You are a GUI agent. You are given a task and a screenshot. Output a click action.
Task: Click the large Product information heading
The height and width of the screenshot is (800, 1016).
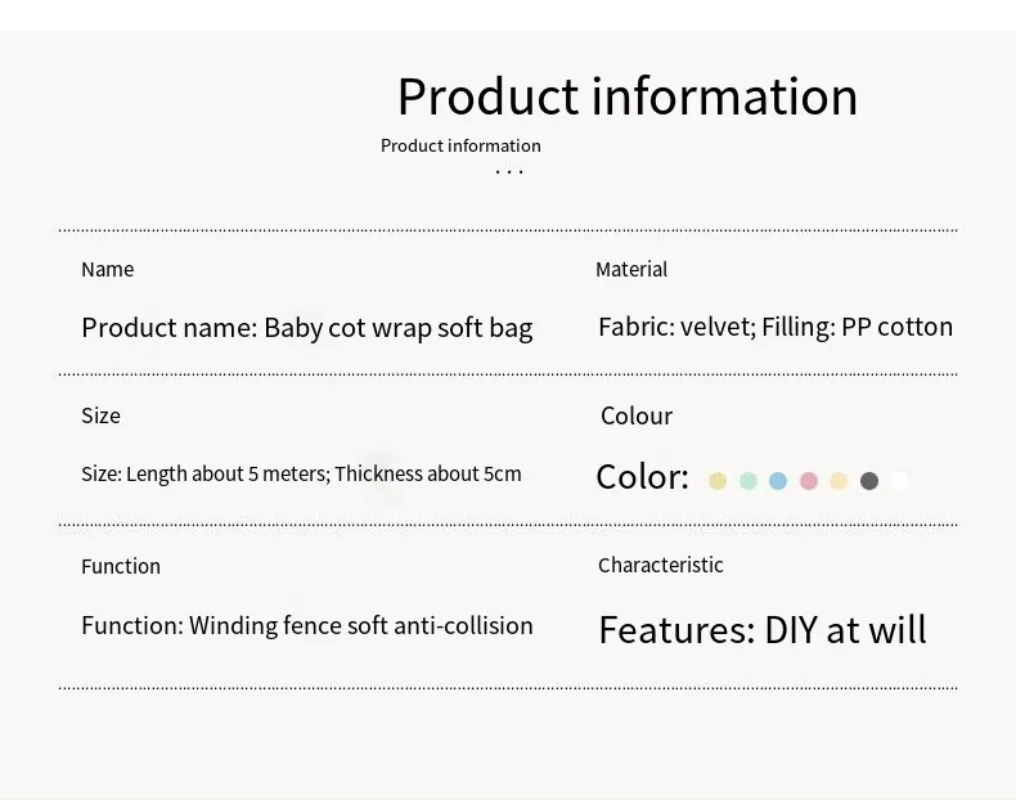click(627, 97)
